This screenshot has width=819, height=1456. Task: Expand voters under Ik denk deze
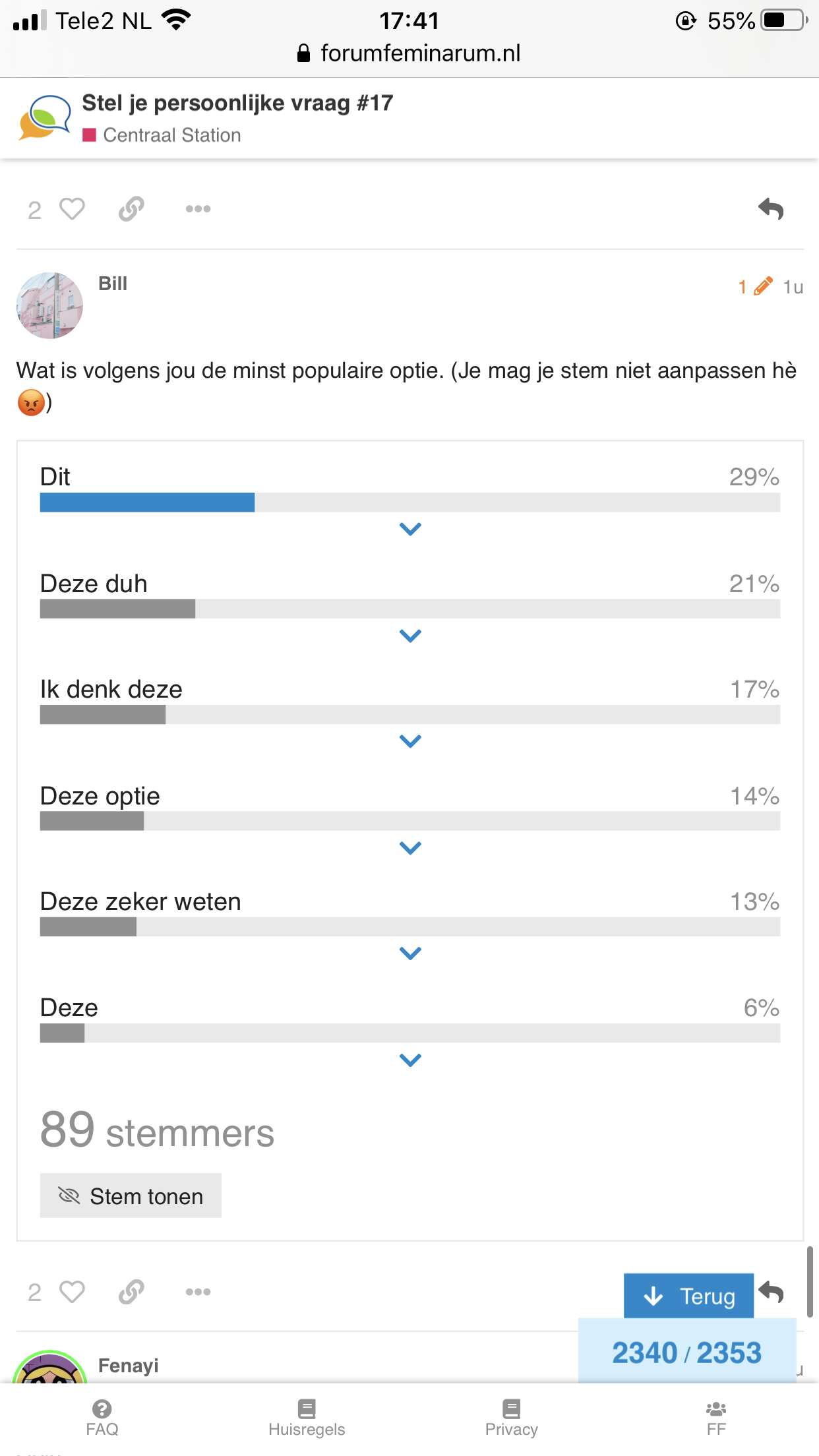pyautogui.click(x=410, y=741)
